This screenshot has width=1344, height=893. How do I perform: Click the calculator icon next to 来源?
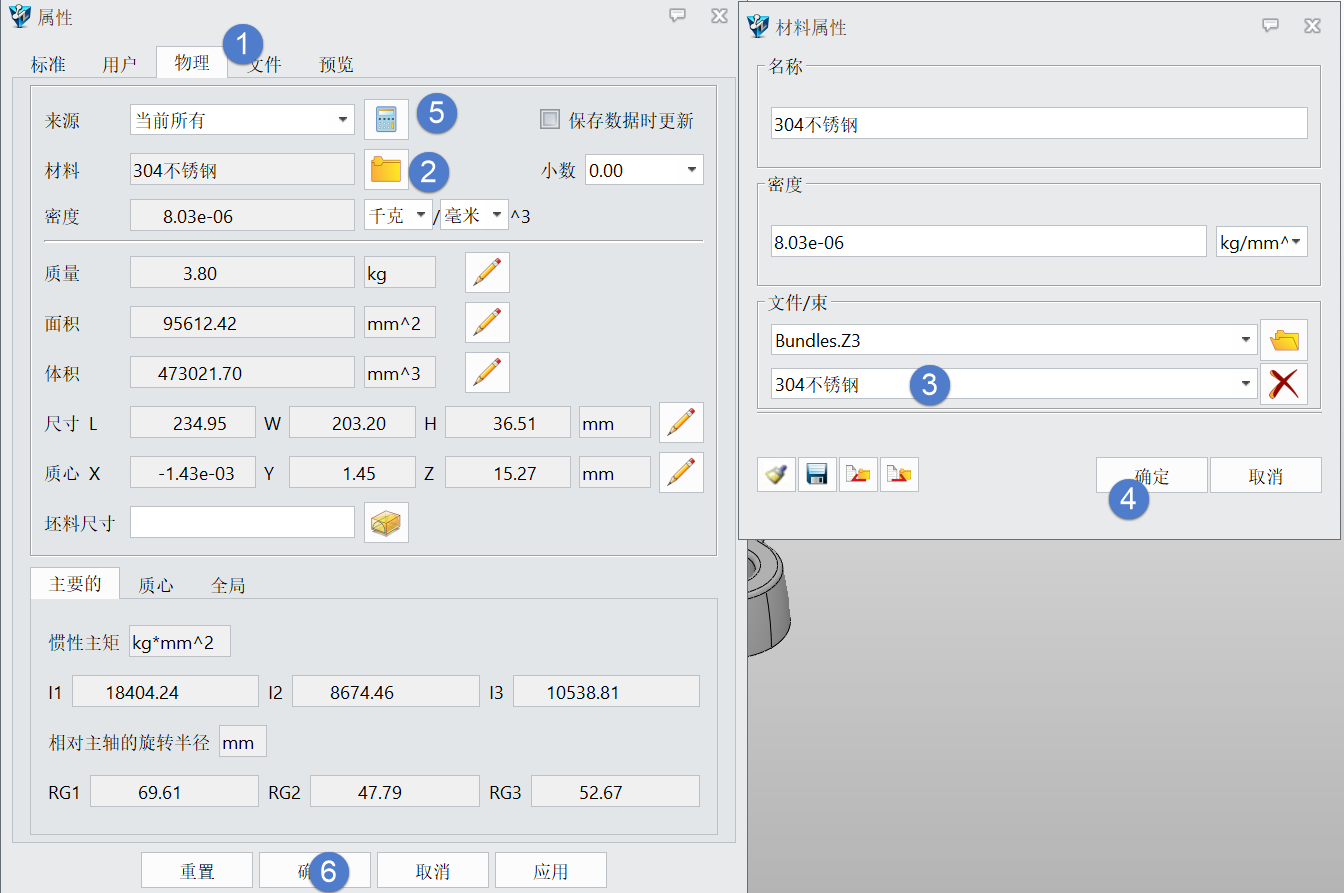[x=386, y=120]
